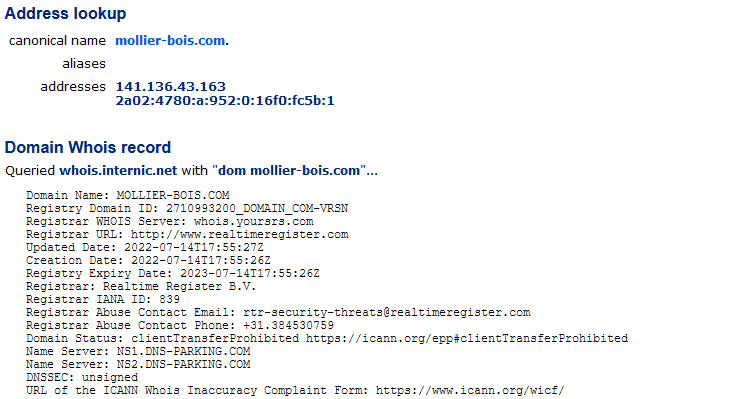The image size is (733, 399).
Task: Open the mollier-bois.com canonical name link
Action: coord(172,41)
